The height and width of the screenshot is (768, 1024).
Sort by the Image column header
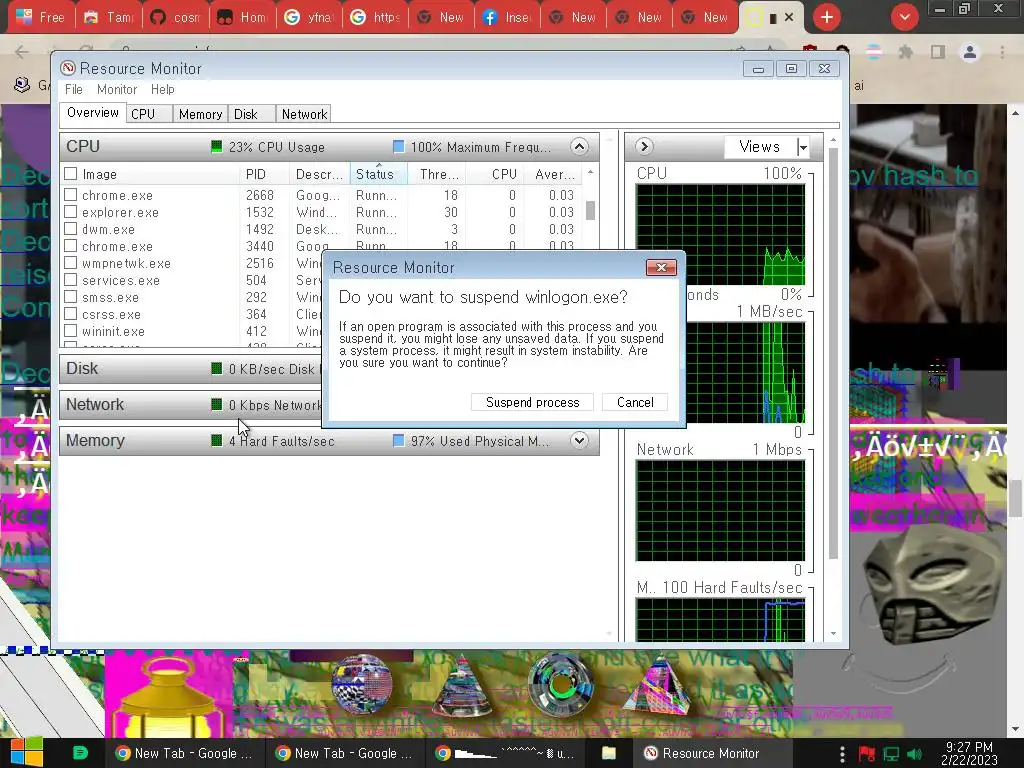pyautogui.click(x=150, y=174)
